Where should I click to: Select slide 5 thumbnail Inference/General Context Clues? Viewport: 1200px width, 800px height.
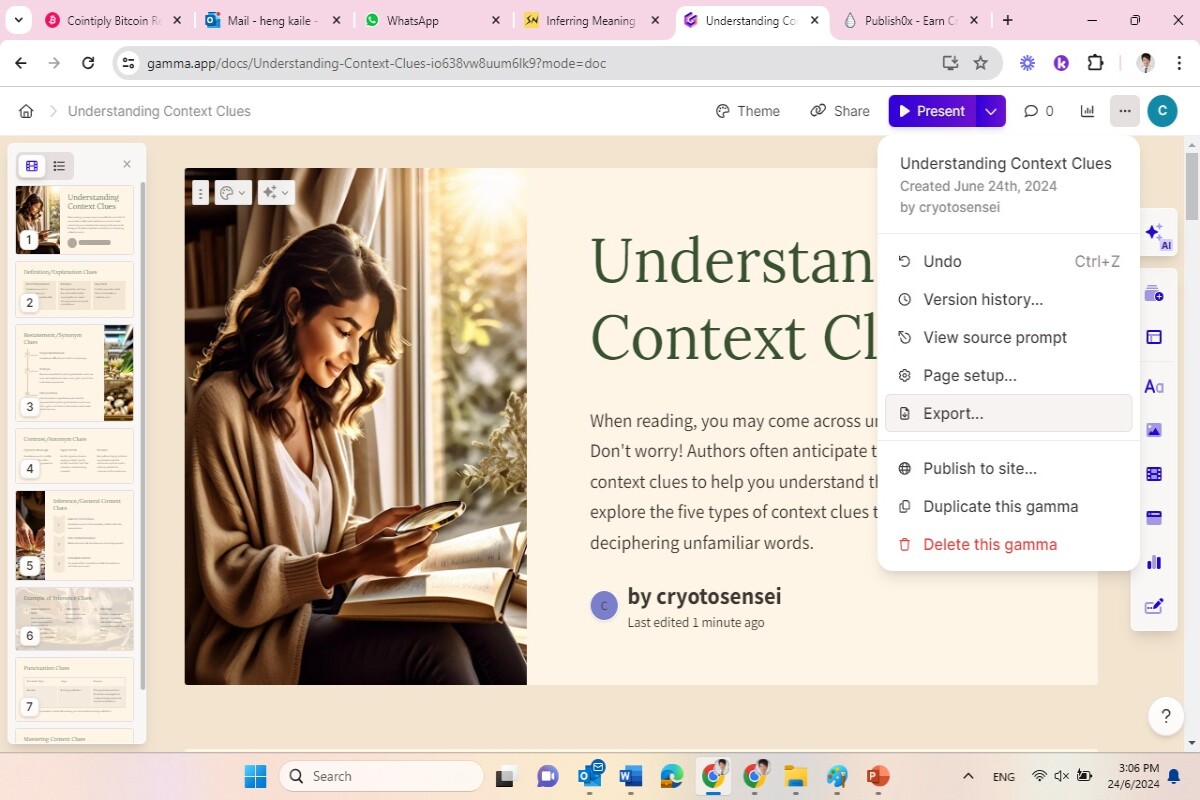pyautogui.click(x=75, y=535)
